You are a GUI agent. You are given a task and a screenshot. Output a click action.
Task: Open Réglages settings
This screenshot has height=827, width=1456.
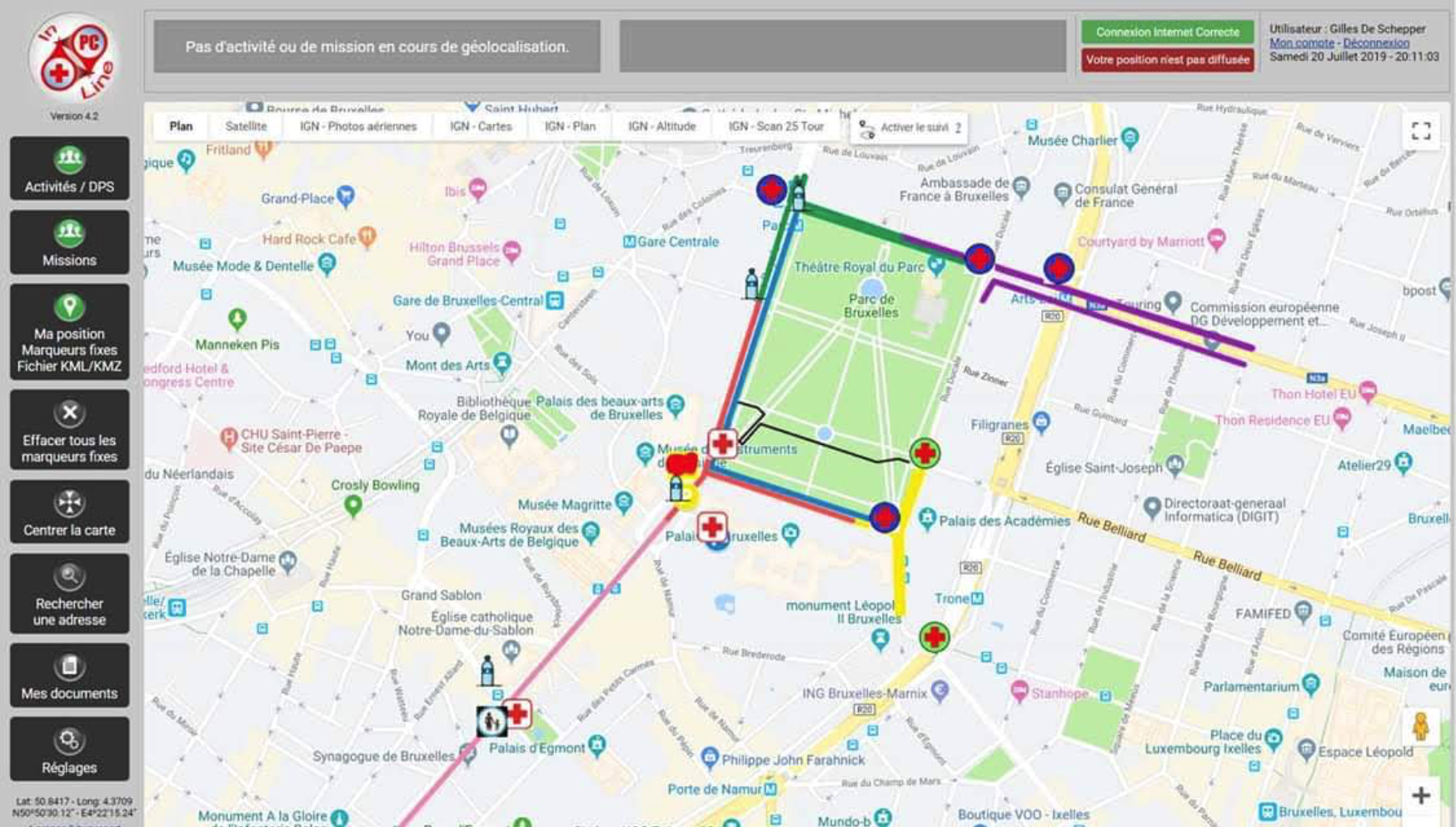(x=69, y=750)
